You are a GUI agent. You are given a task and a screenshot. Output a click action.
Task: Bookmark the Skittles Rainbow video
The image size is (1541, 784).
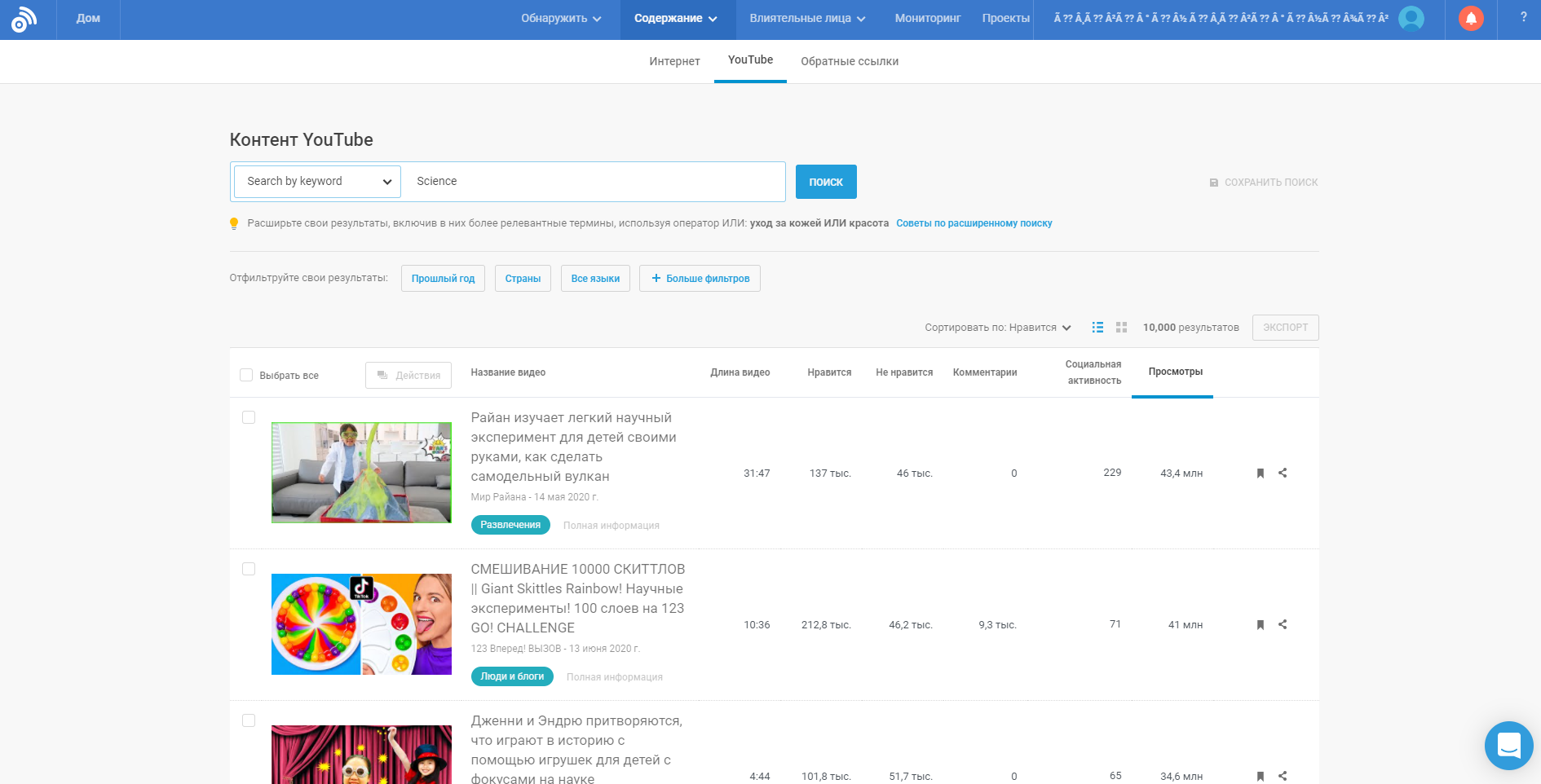(1260, 624)
